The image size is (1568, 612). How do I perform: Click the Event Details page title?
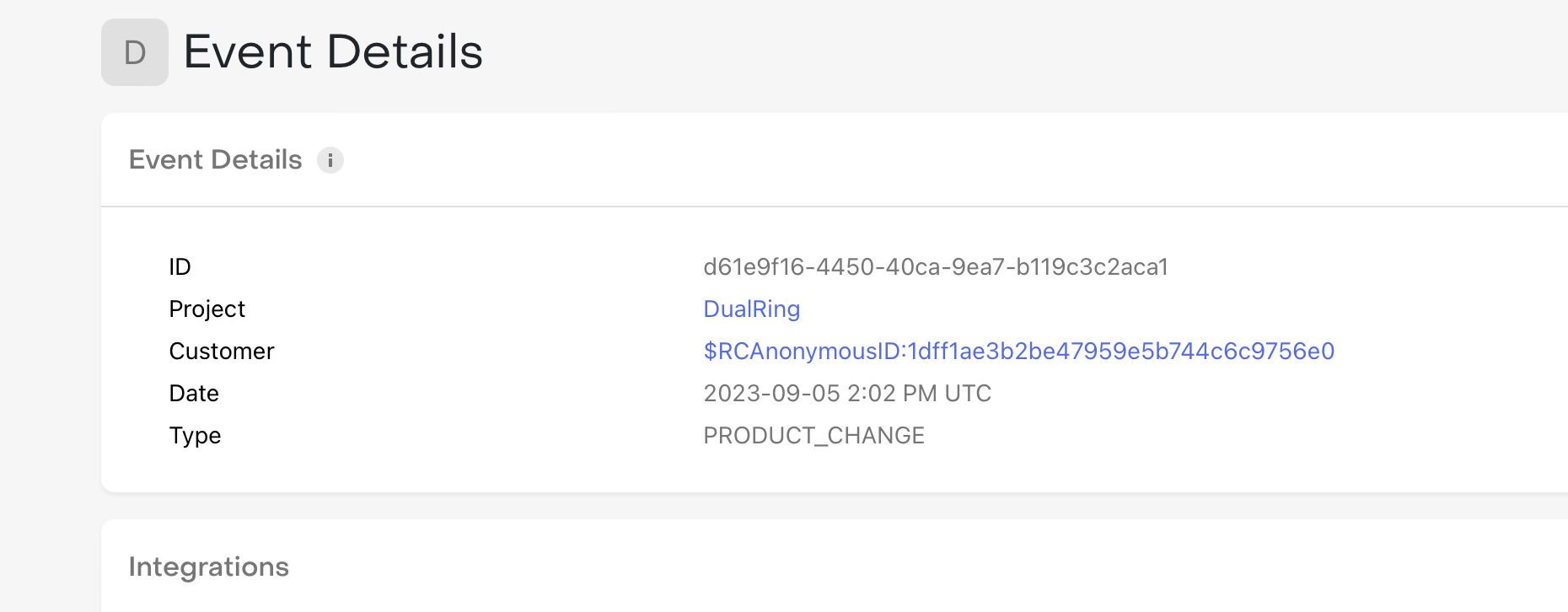coord(333,51)
